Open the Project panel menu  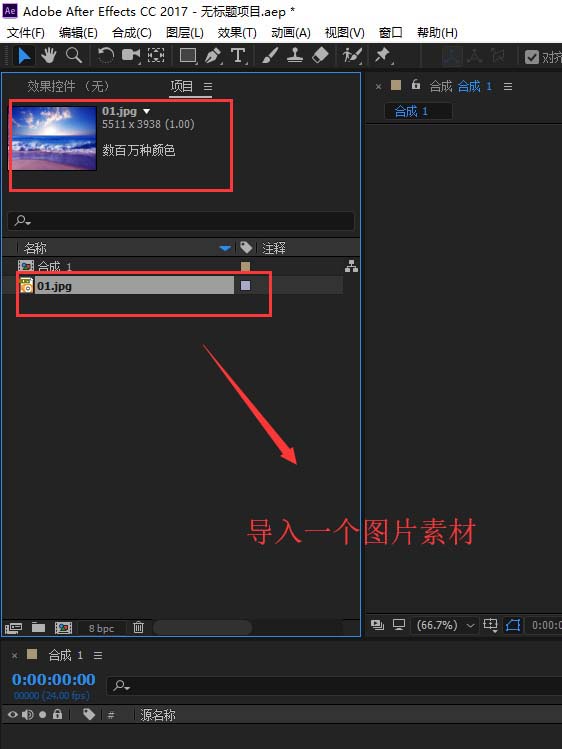tap(208, 86)
